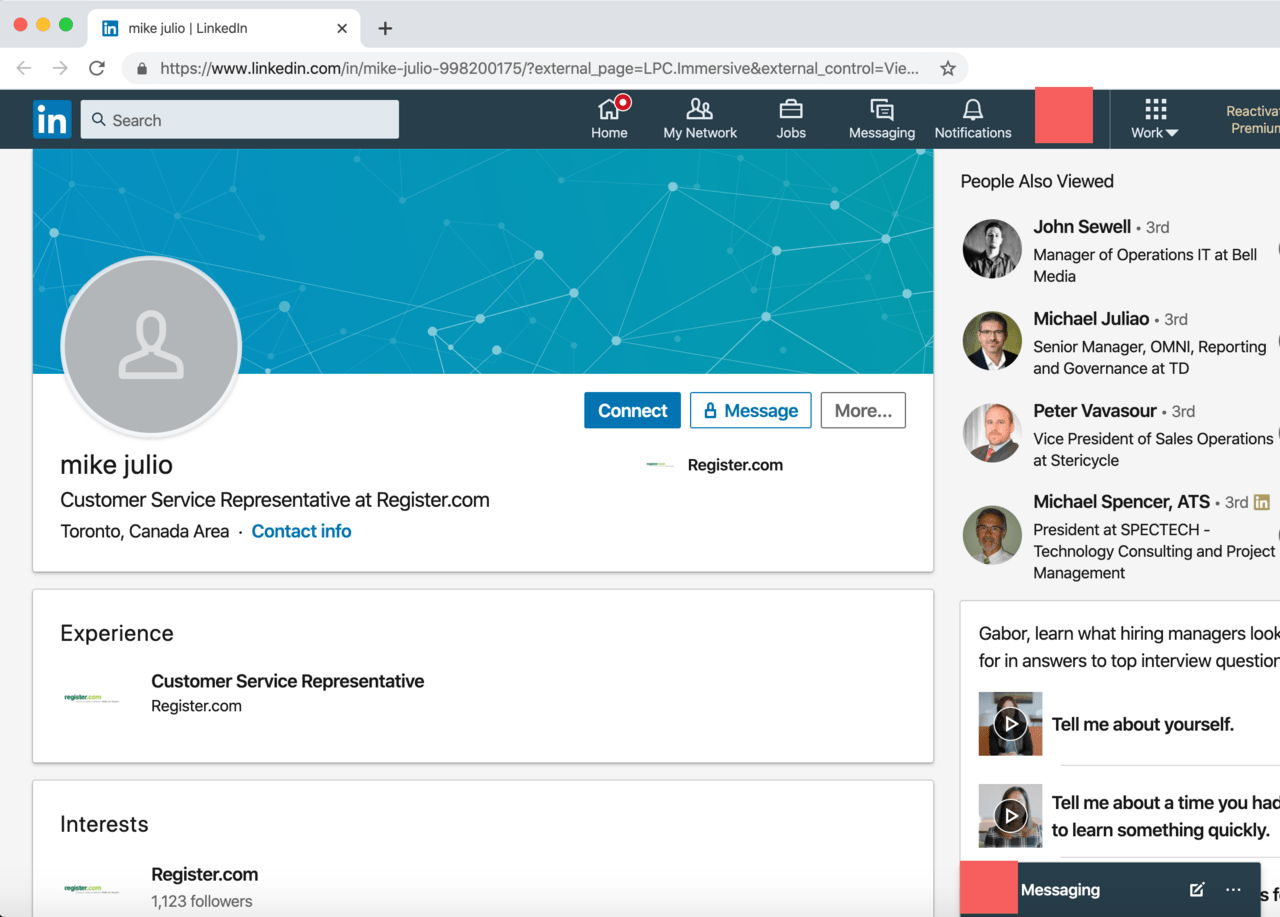
Task: Click the browser forward arrow
Action: [x=60, y=68]
